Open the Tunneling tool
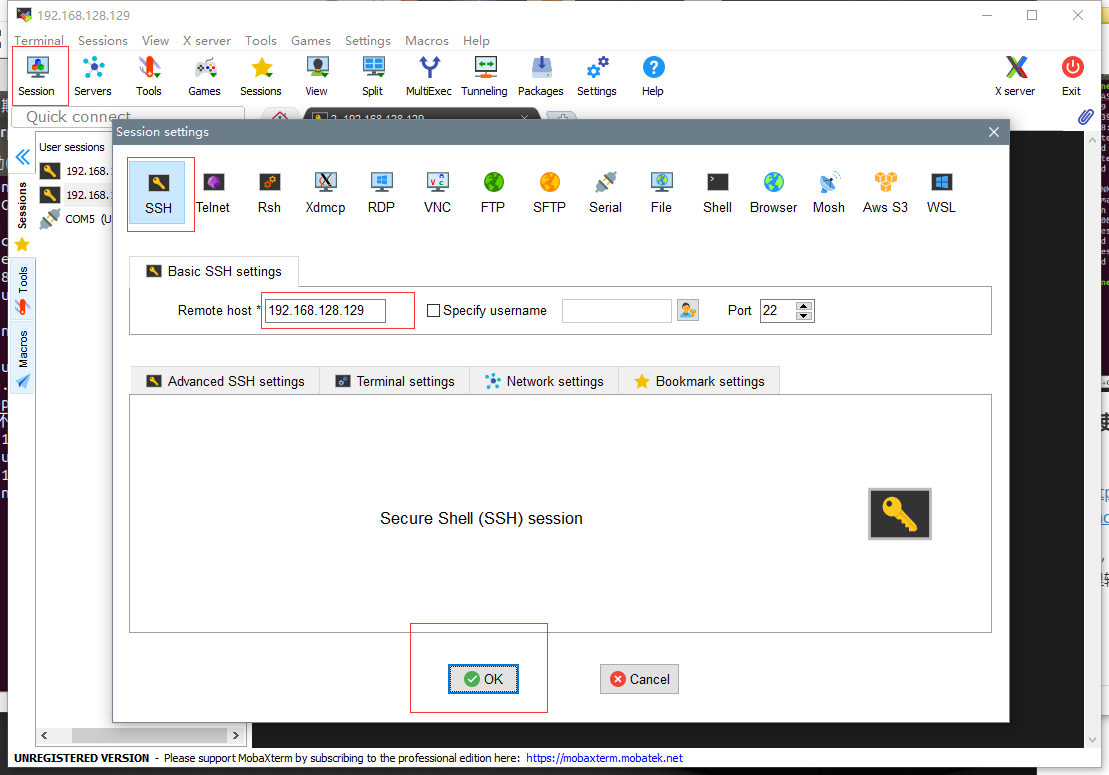Screen dimensions: 1109x775 point(484,76)
